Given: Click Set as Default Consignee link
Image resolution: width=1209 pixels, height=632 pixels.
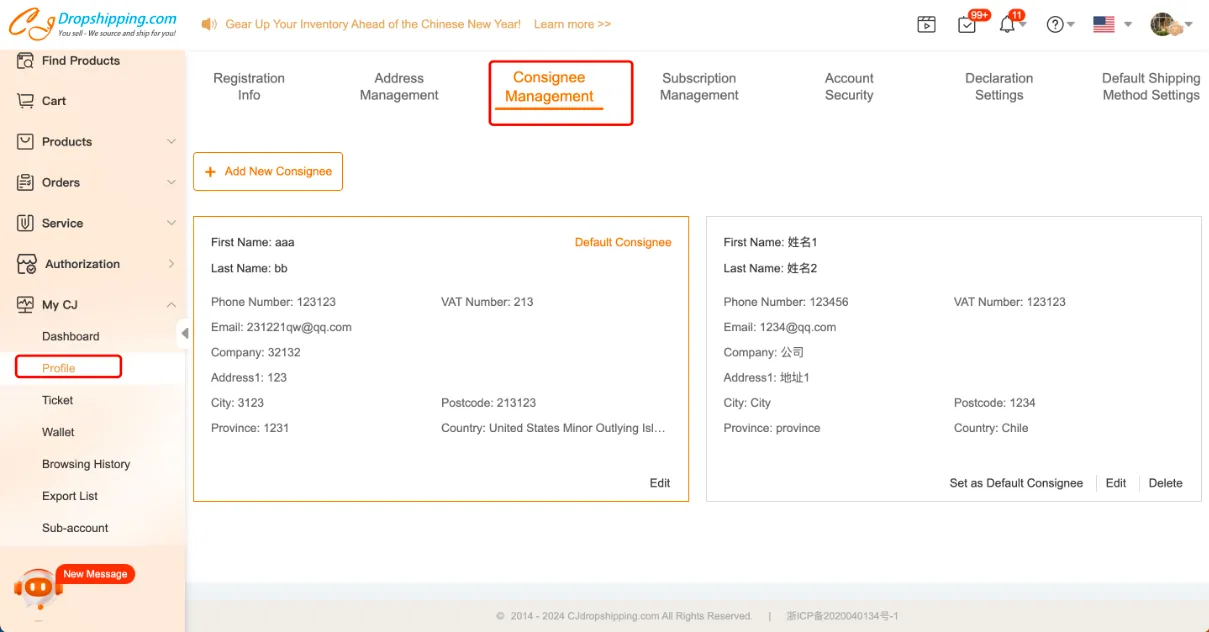Looking at the screenshot, I should [1016, 483].
